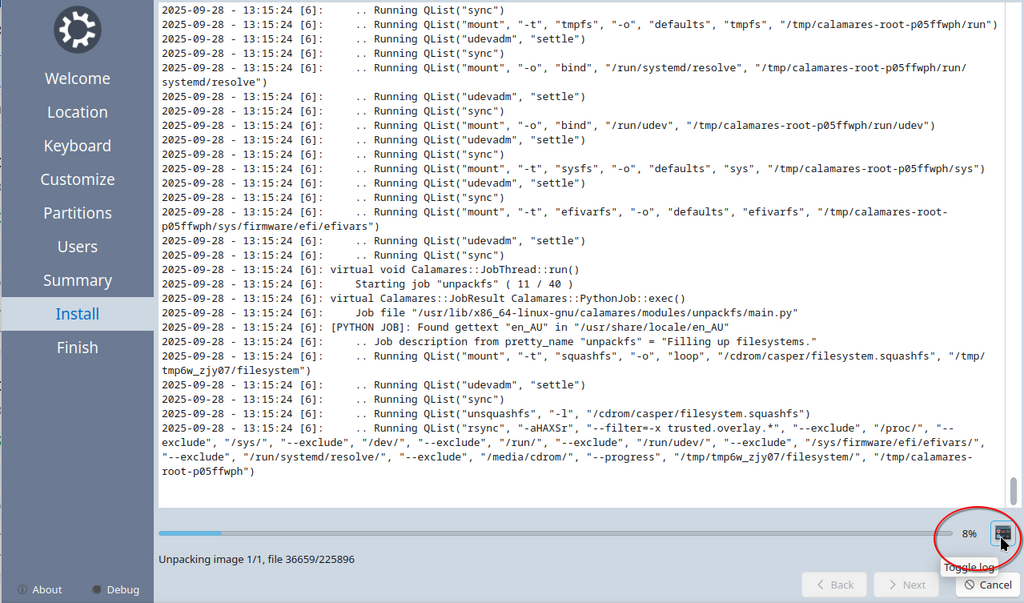Select the Users step
Screen dimensions: 1024x603
(x=77, y=247)
